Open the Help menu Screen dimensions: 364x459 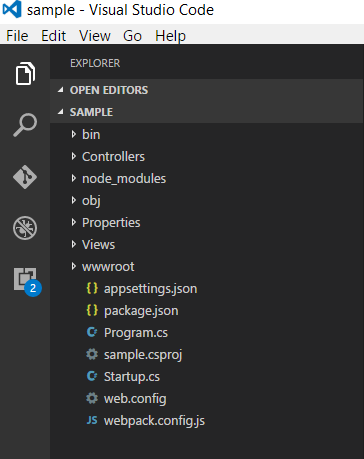(170, 35)
